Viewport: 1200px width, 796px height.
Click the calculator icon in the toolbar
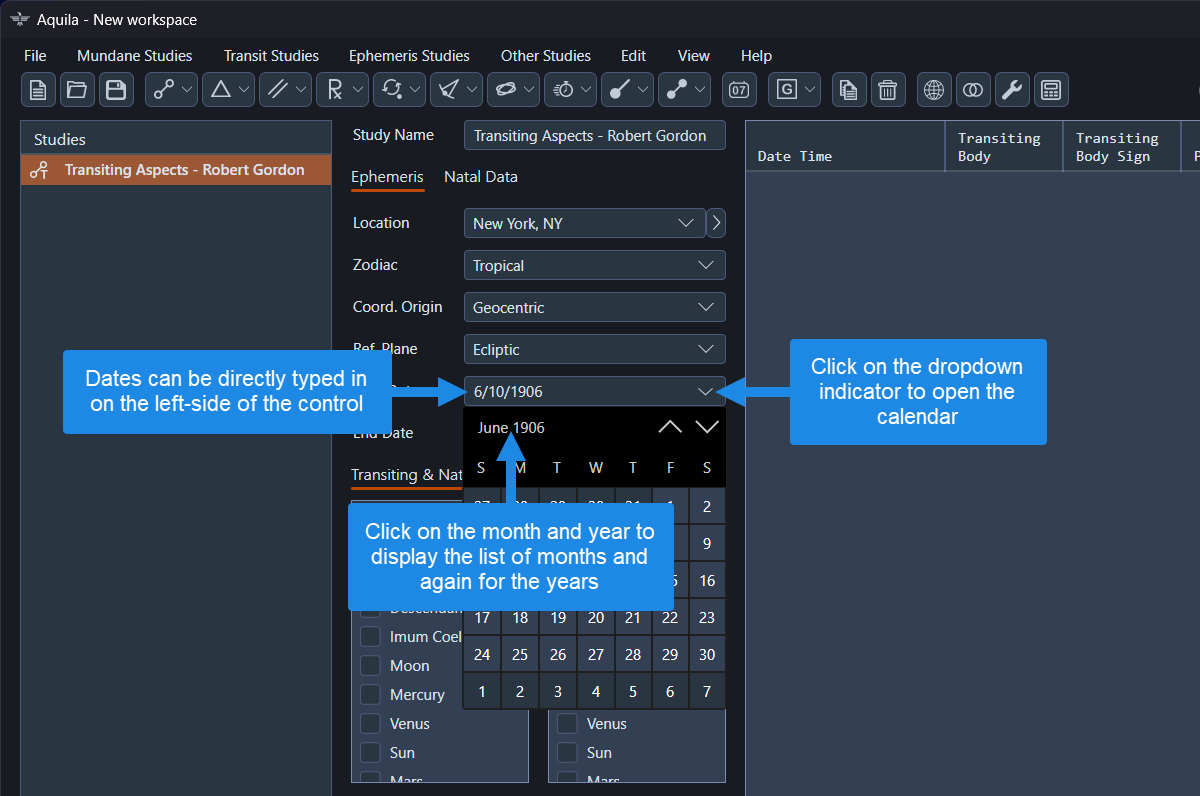coord(1051,90)
